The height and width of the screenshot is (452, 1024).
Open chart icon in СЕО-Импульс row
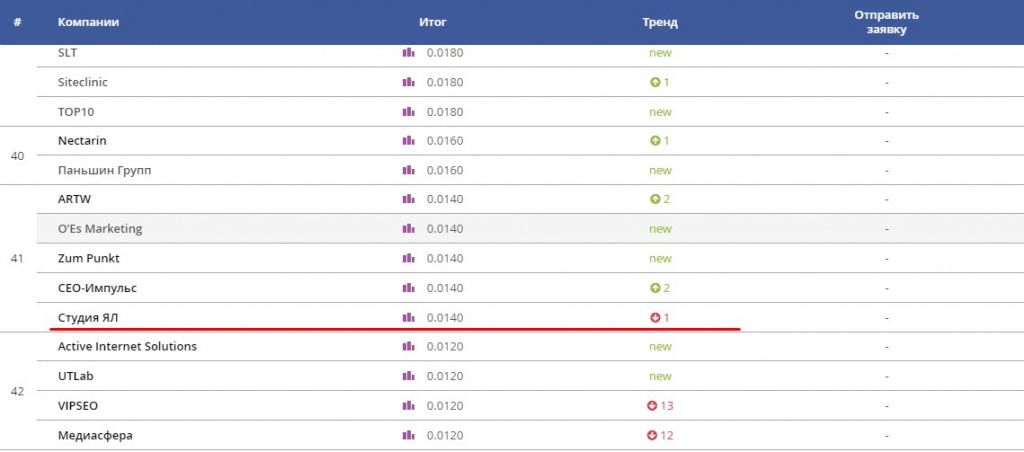409,287
